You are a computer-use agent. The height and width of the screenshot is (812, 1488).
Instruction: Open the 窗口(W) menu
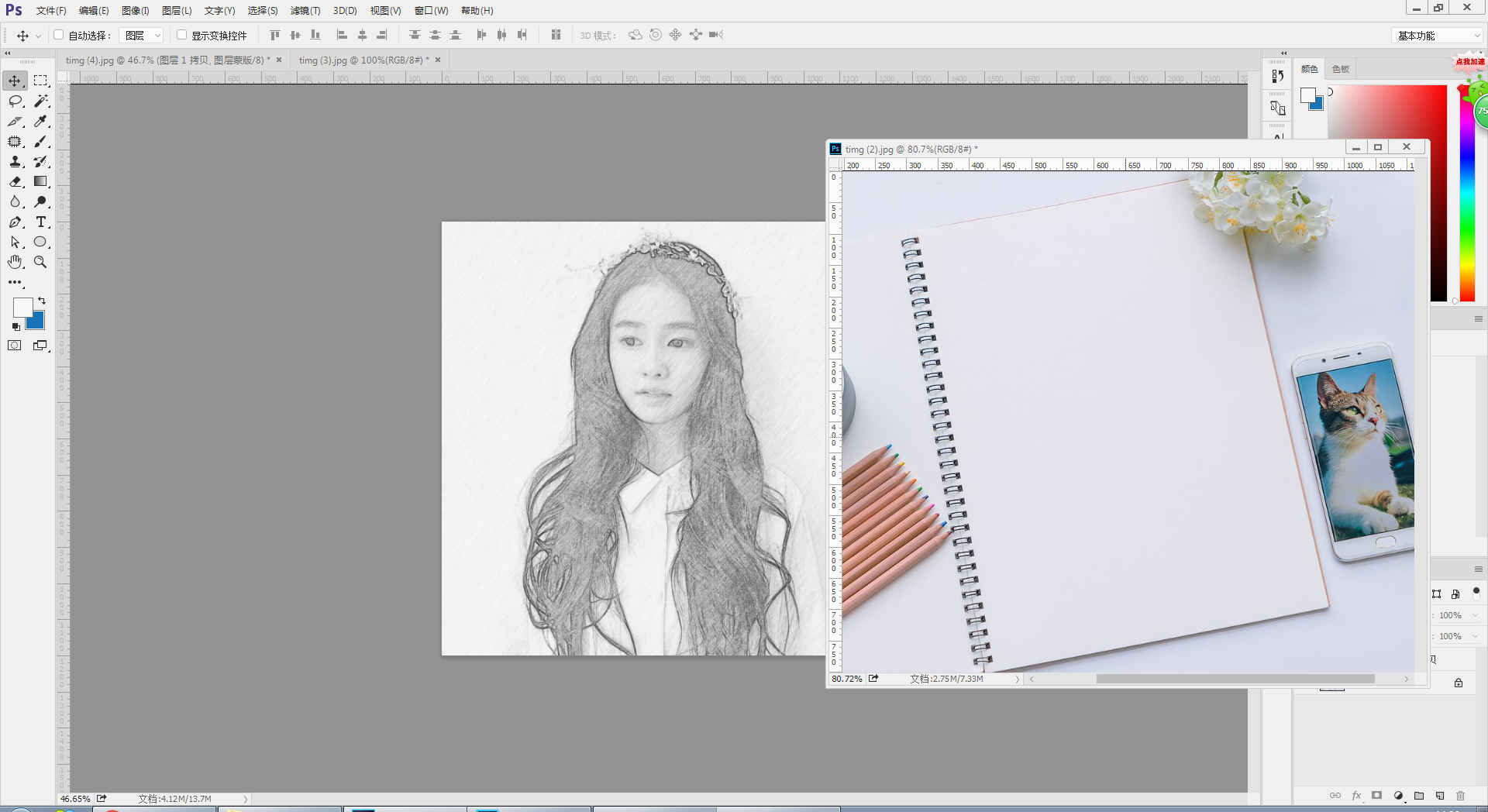coord(431,11)
